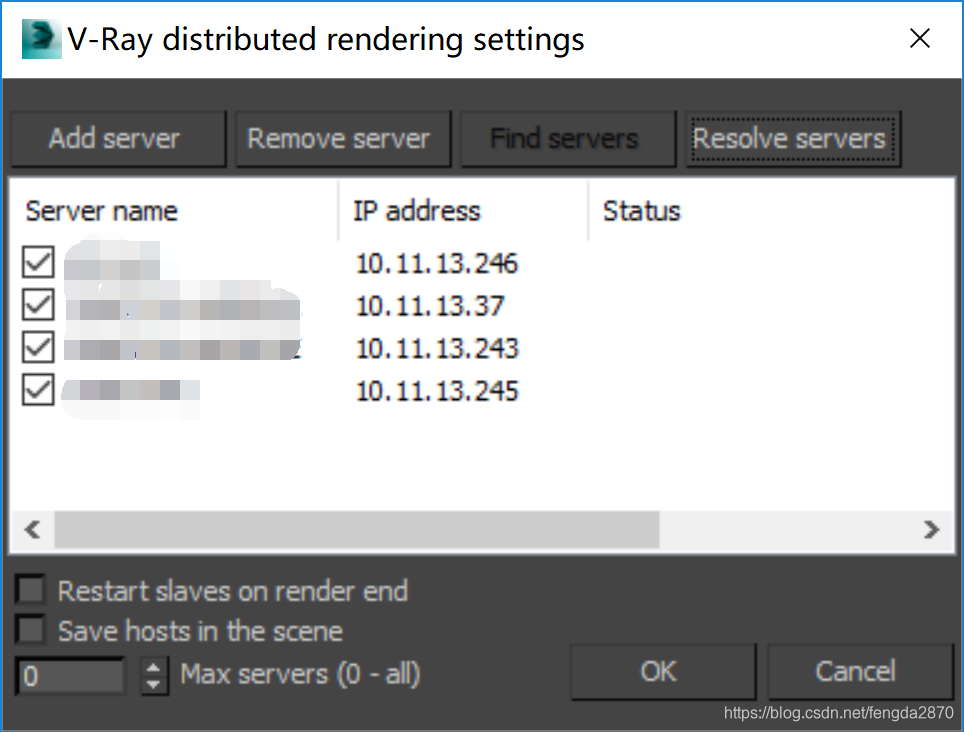The image size is (964, 732).
Task: Uncheck the server at 10.11.13.243
Action: pyautogui.click(x=38, y=347)
